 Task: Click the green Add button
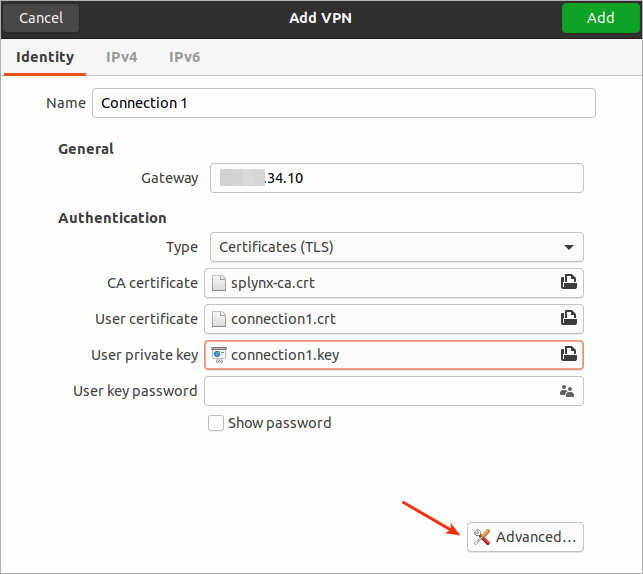[600, 18]
